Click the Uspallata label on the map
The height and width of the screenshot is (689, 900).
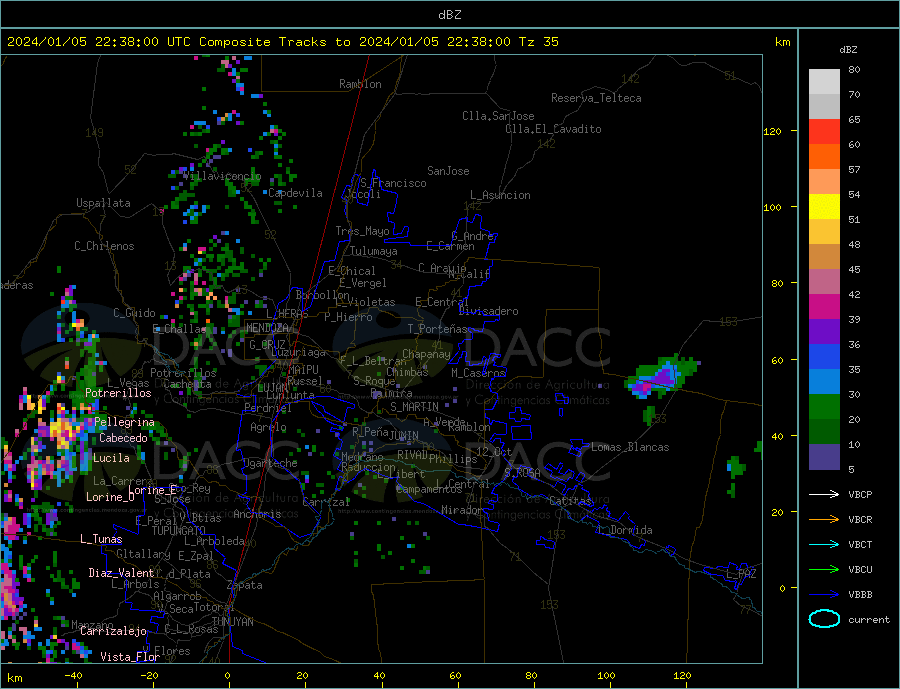[103, 203]
